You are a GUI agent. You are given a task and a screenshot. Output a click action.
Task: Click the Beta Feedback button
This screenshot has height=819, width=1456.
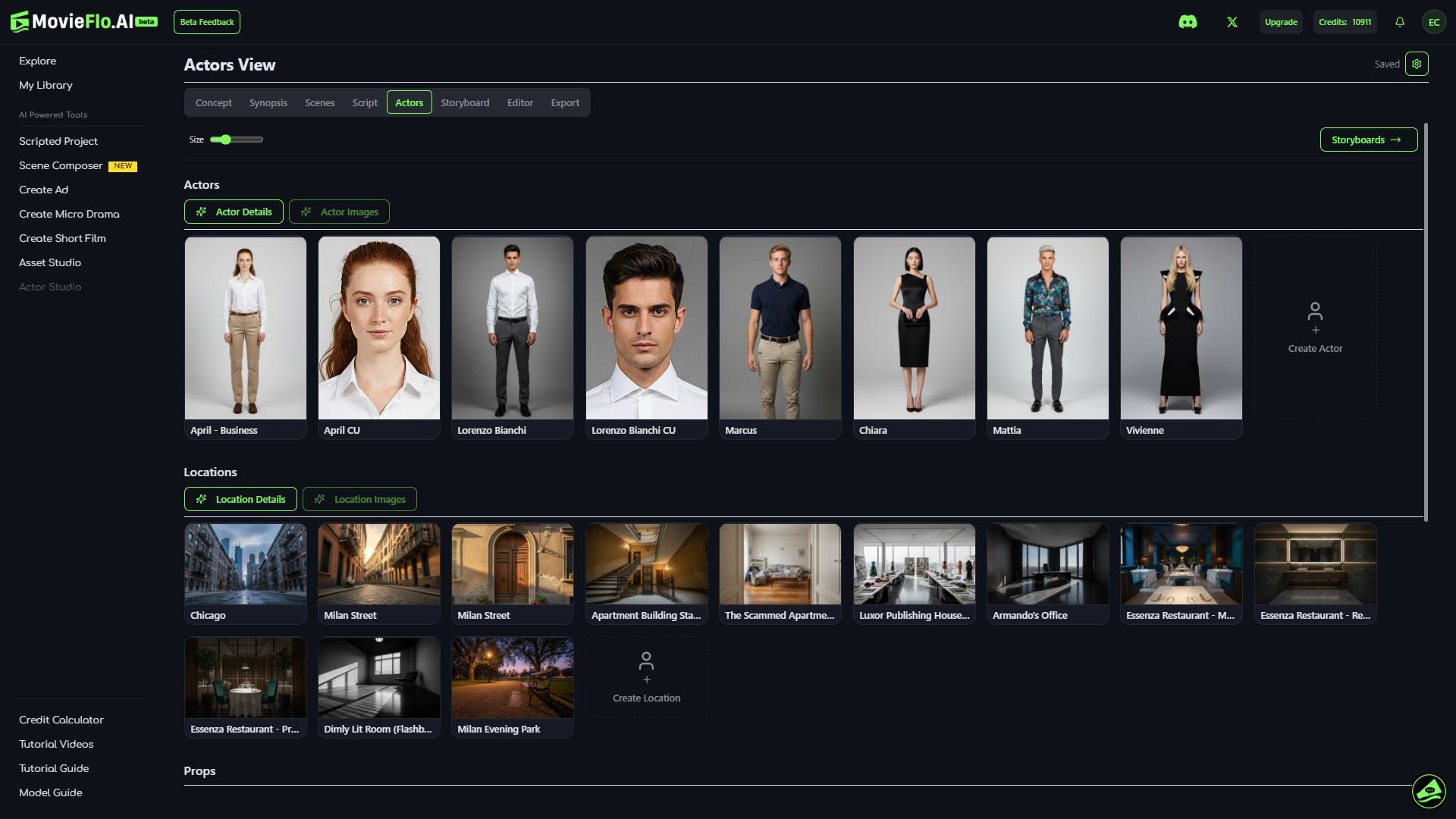[207, 22]
